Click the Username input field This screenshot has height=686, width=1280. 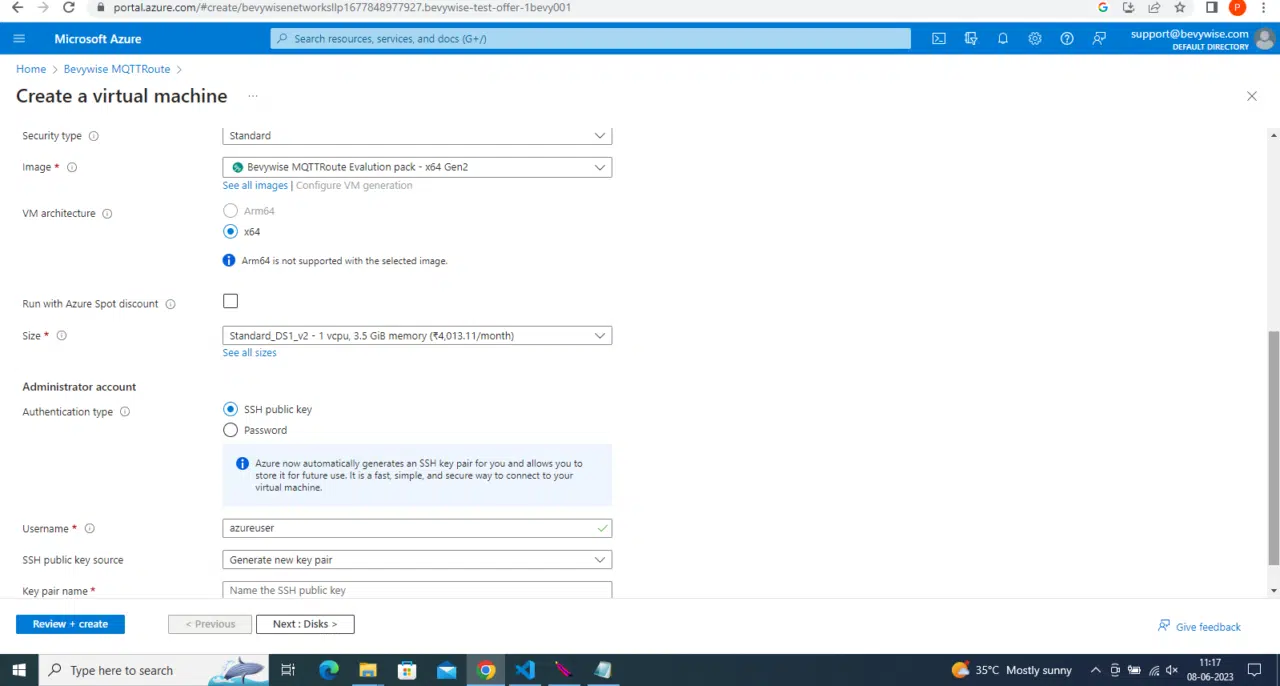pos(417,528)
